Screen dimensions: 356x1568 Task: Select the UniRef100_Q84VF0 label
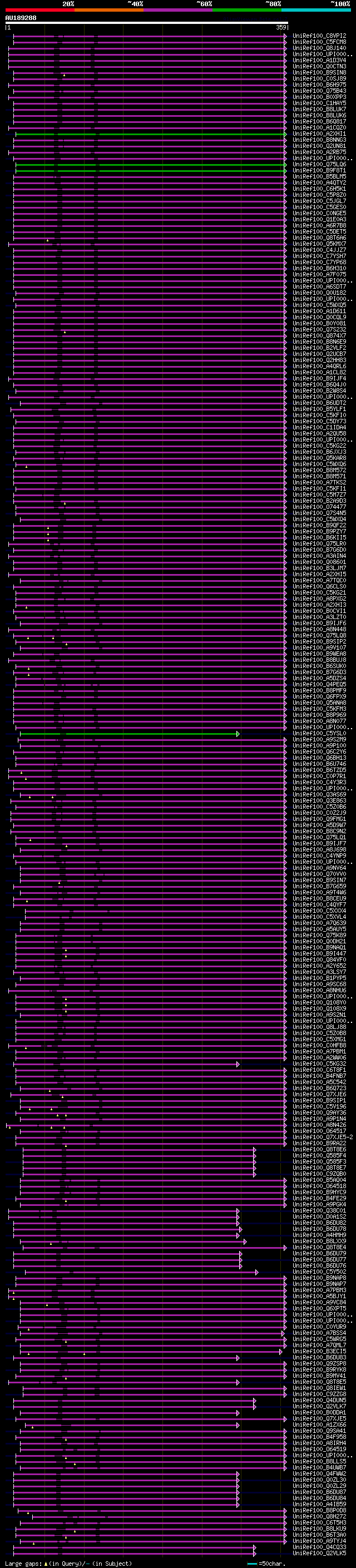(319, 960)
